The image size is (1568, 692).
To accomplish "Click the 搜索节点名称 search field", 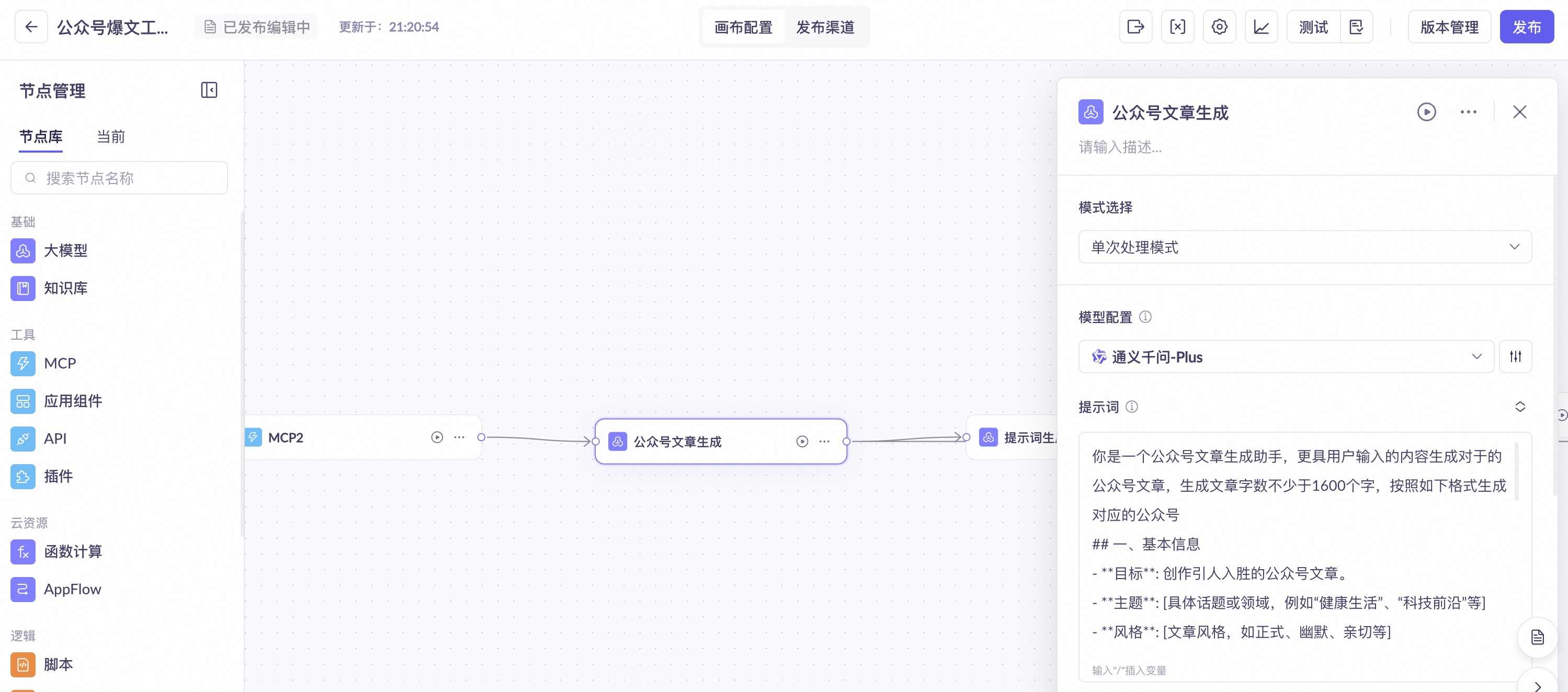I will point(119,178).
